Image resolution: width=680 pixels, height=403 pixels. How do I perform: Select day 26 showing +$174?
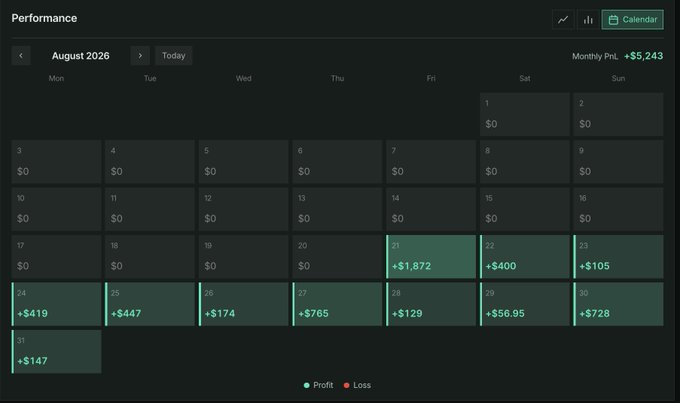(244, 304)
